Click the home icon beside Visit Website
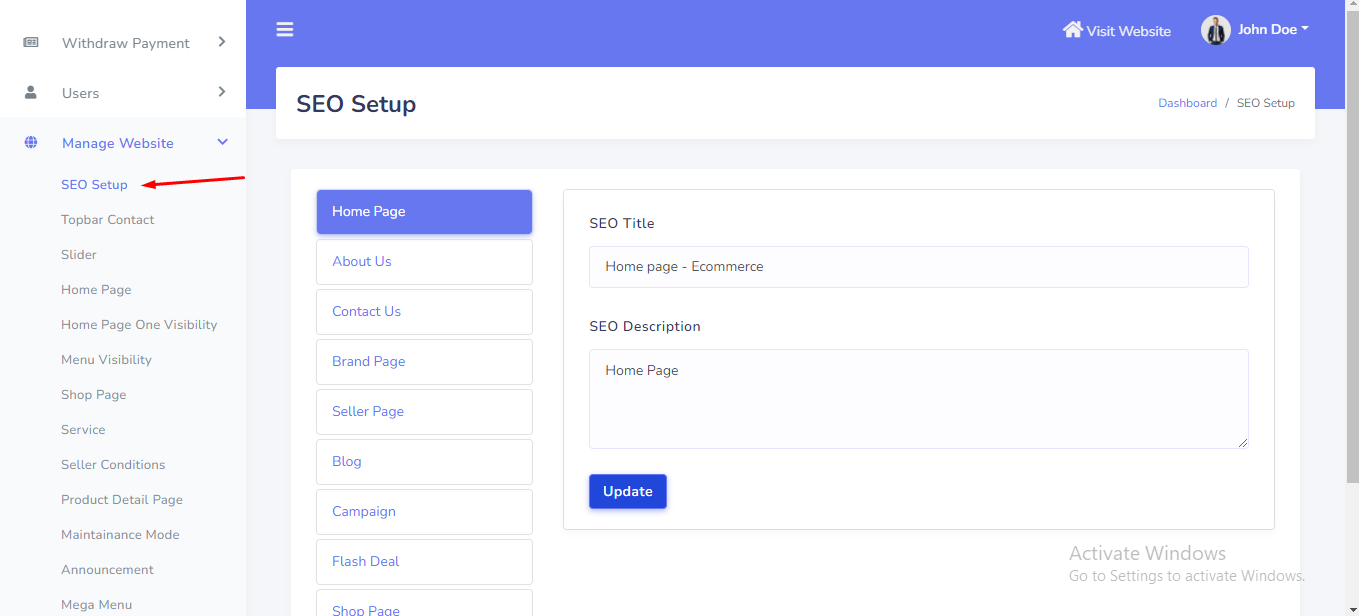Viewport: 1359px width, 616px height. tap(1072, 30)
